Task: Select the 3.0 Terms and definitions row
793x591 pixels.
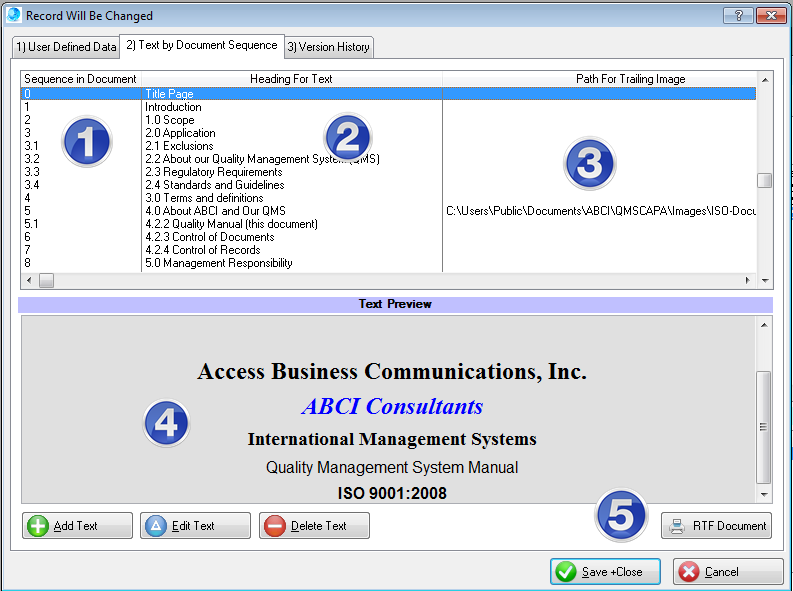Action: (x=388, y=198)
